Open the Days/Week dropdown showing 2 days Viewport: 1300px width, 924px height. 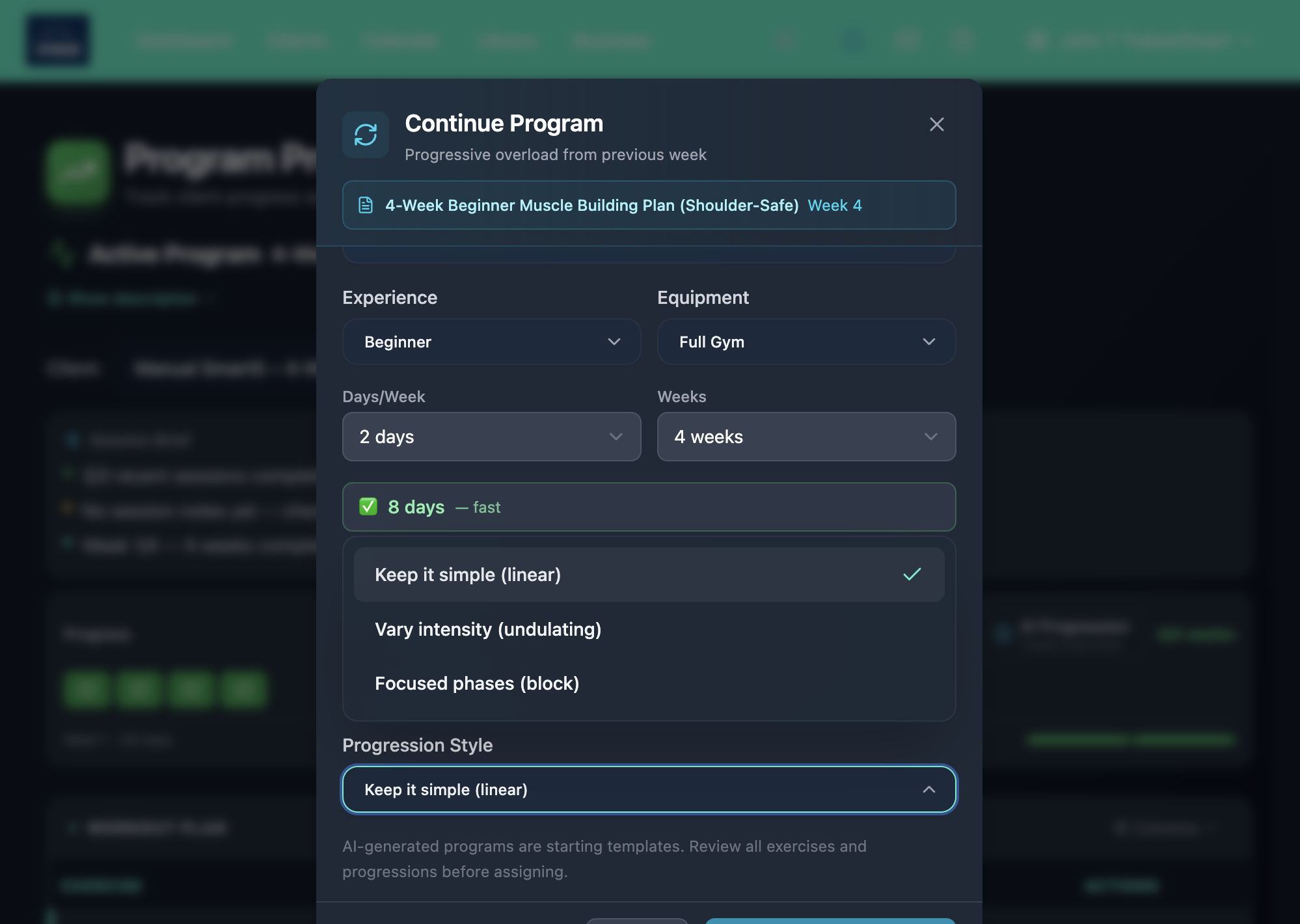pos(491,437)
